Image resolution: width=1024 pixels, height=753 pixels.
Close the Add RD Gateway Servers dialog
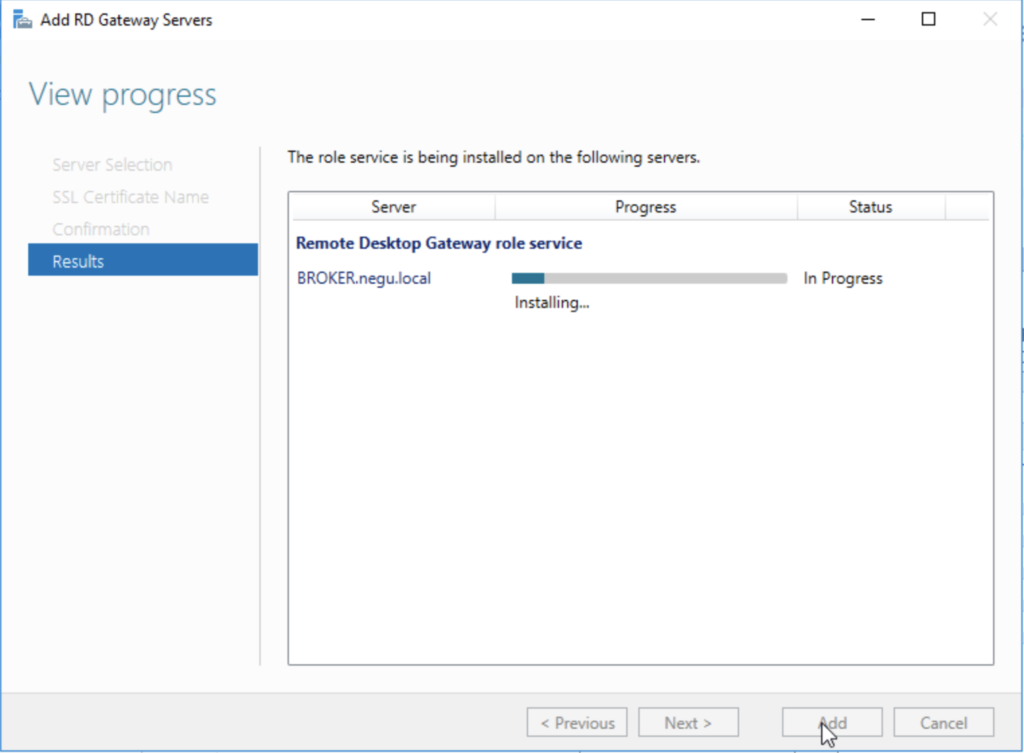pos(990,19)
